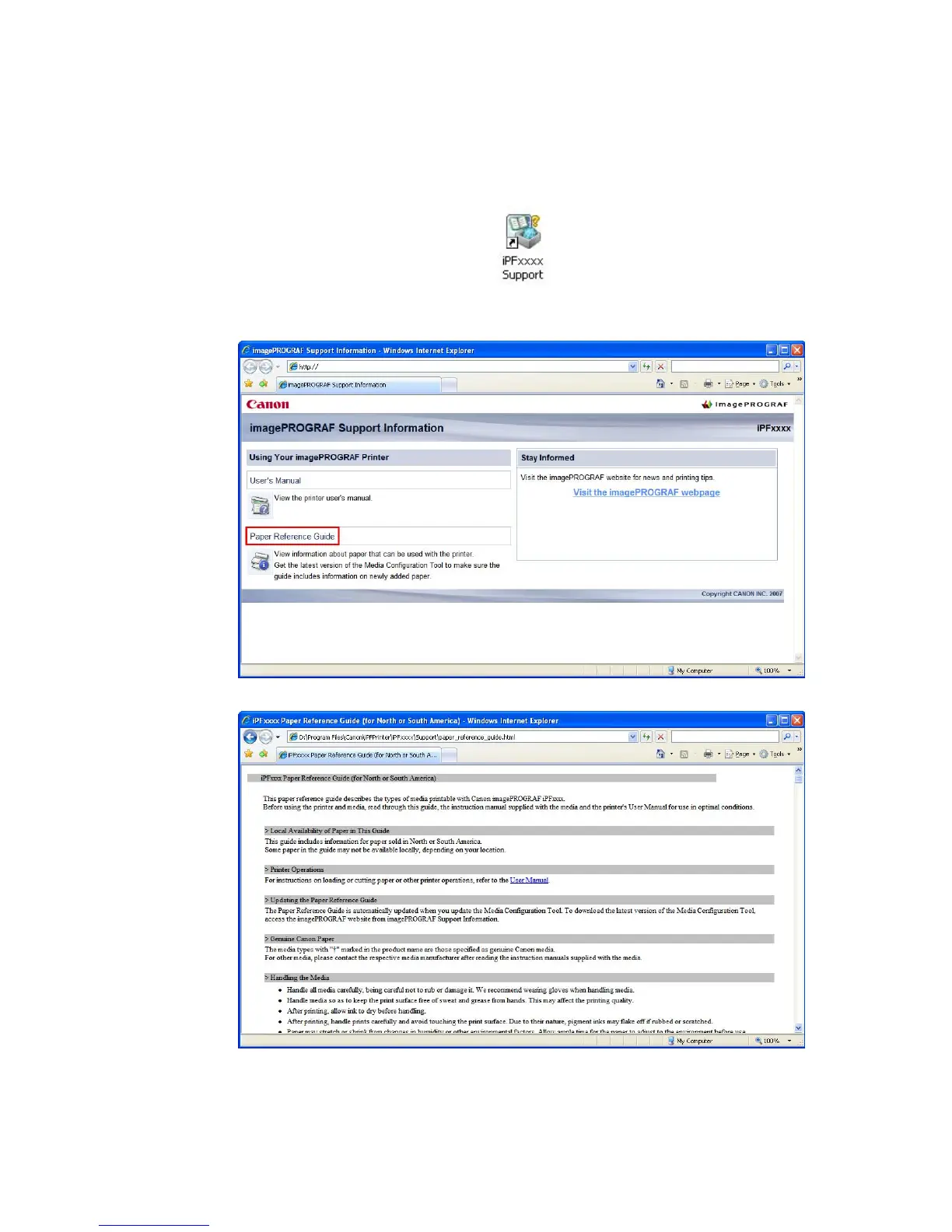
Task: Open new tab in Support Information window
Action: coord(449,384)
